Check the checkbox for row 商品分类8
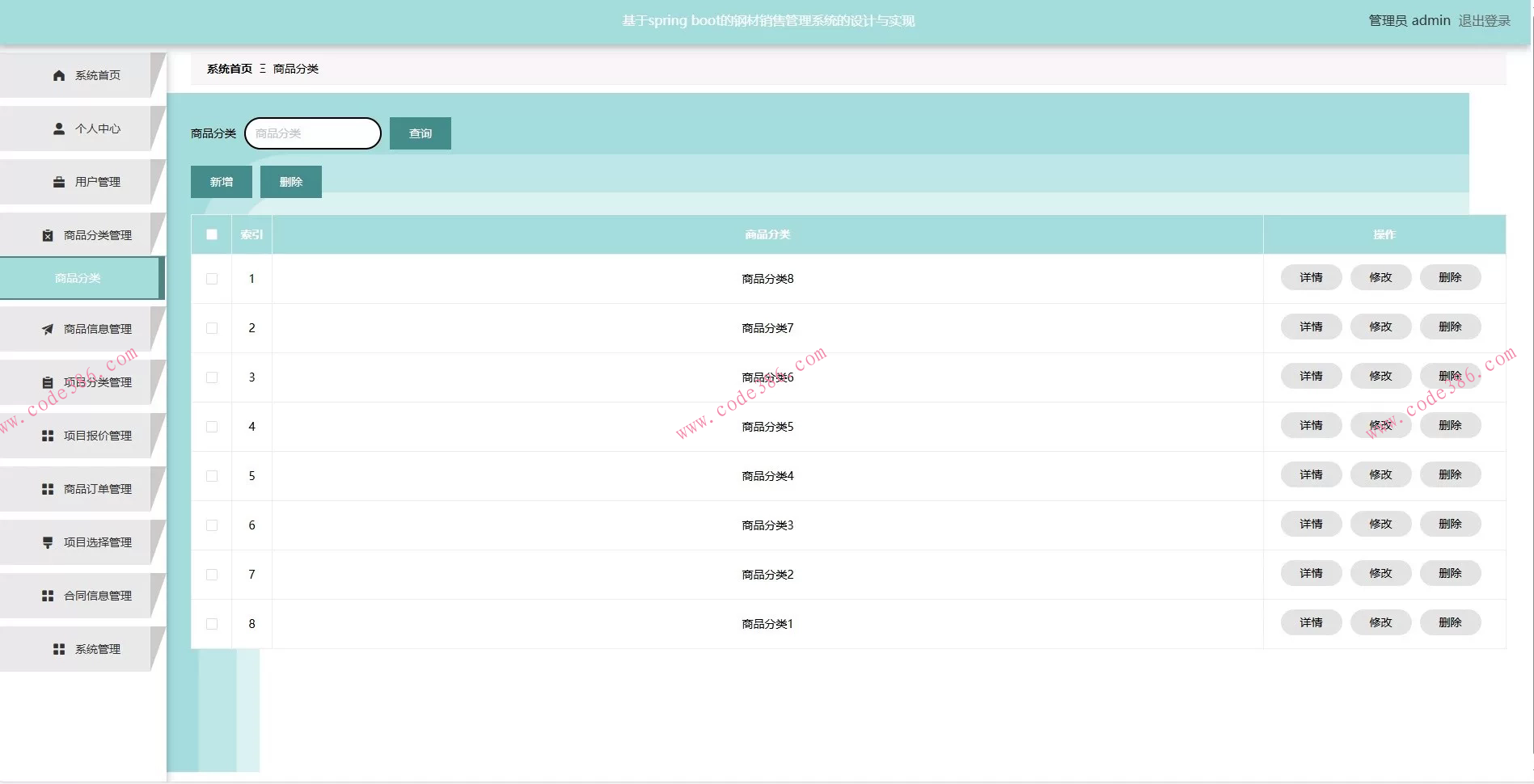This screenshot has width=1534, height=784. point(212,279)
